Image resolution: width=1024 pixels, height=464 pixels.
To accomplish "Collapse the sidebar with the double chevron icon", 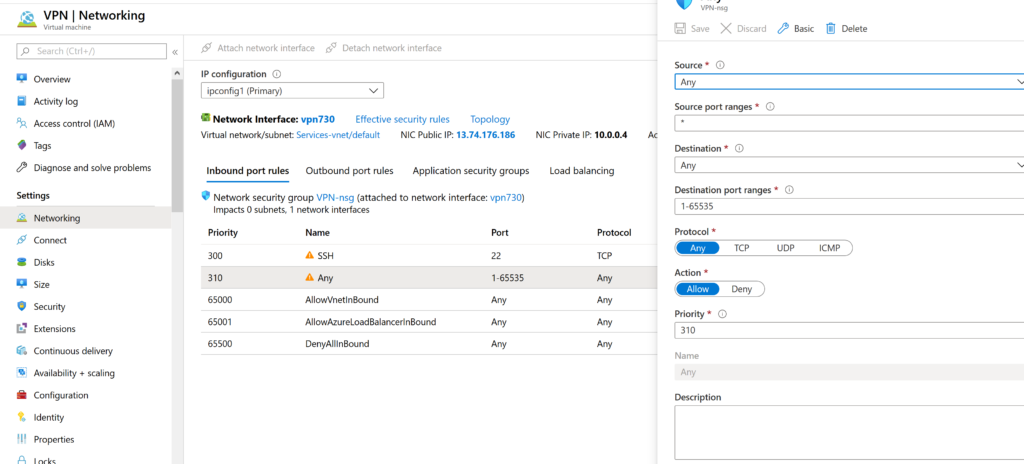I will (175, 51).
